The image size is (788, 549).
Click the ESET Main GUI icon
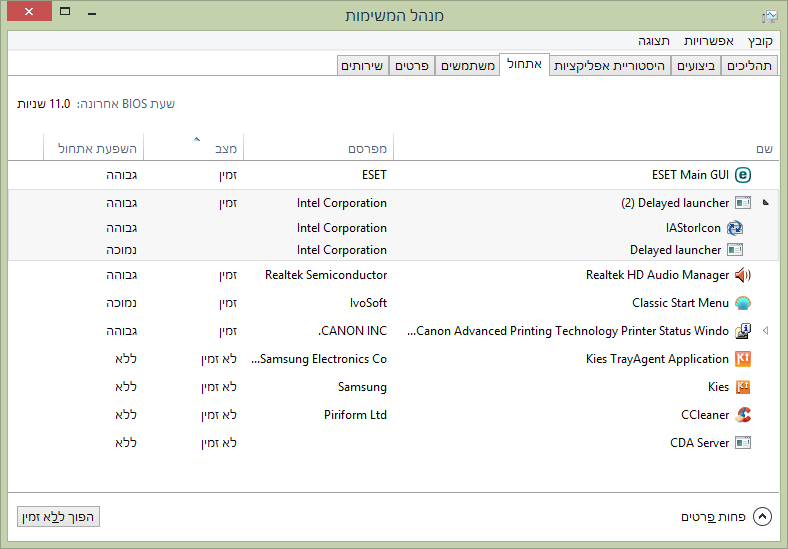pyautogui.click(x=743, y=175)
